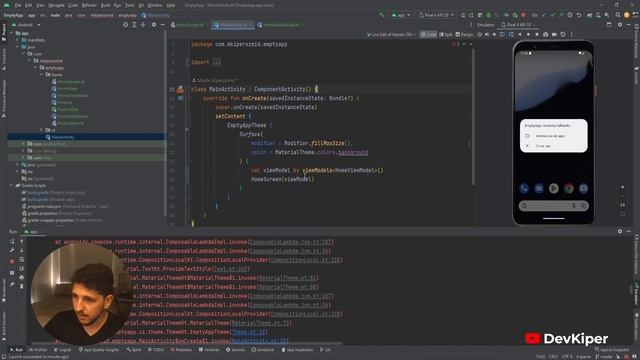This screenshot has height=360, width=640.
Task: Open the Edit menu
Action: [x=29, y=5]
